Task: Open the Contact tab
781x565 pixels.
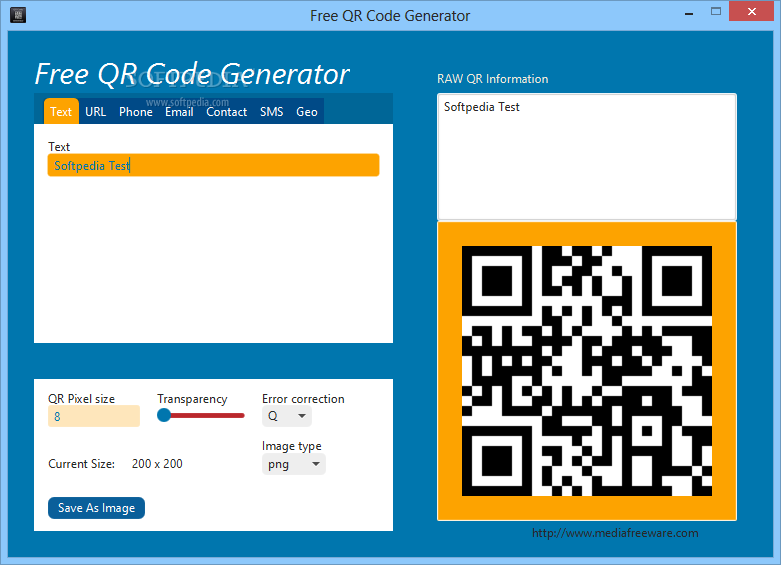Action: coord(227,112)
